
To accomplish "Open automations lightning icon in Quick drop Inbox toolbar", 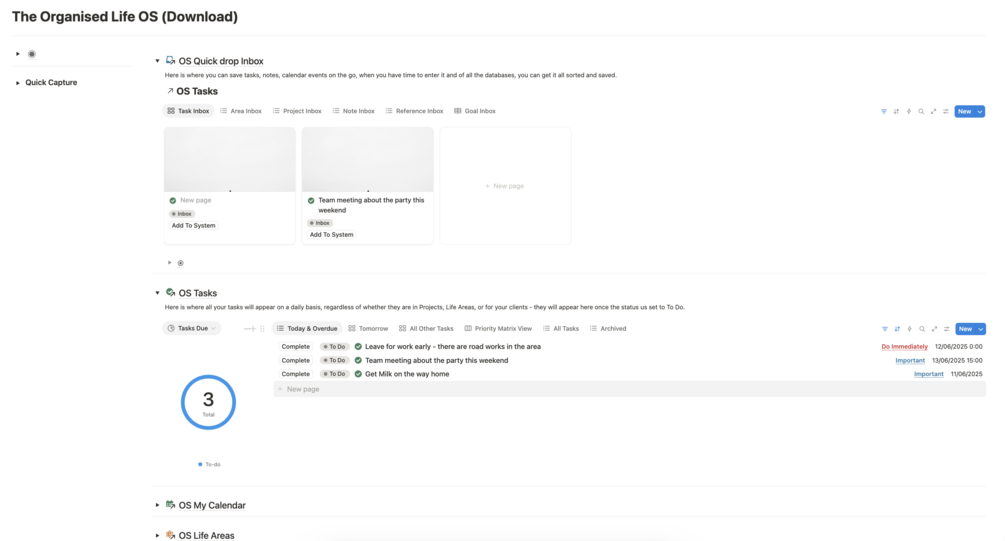I will 909,112.
